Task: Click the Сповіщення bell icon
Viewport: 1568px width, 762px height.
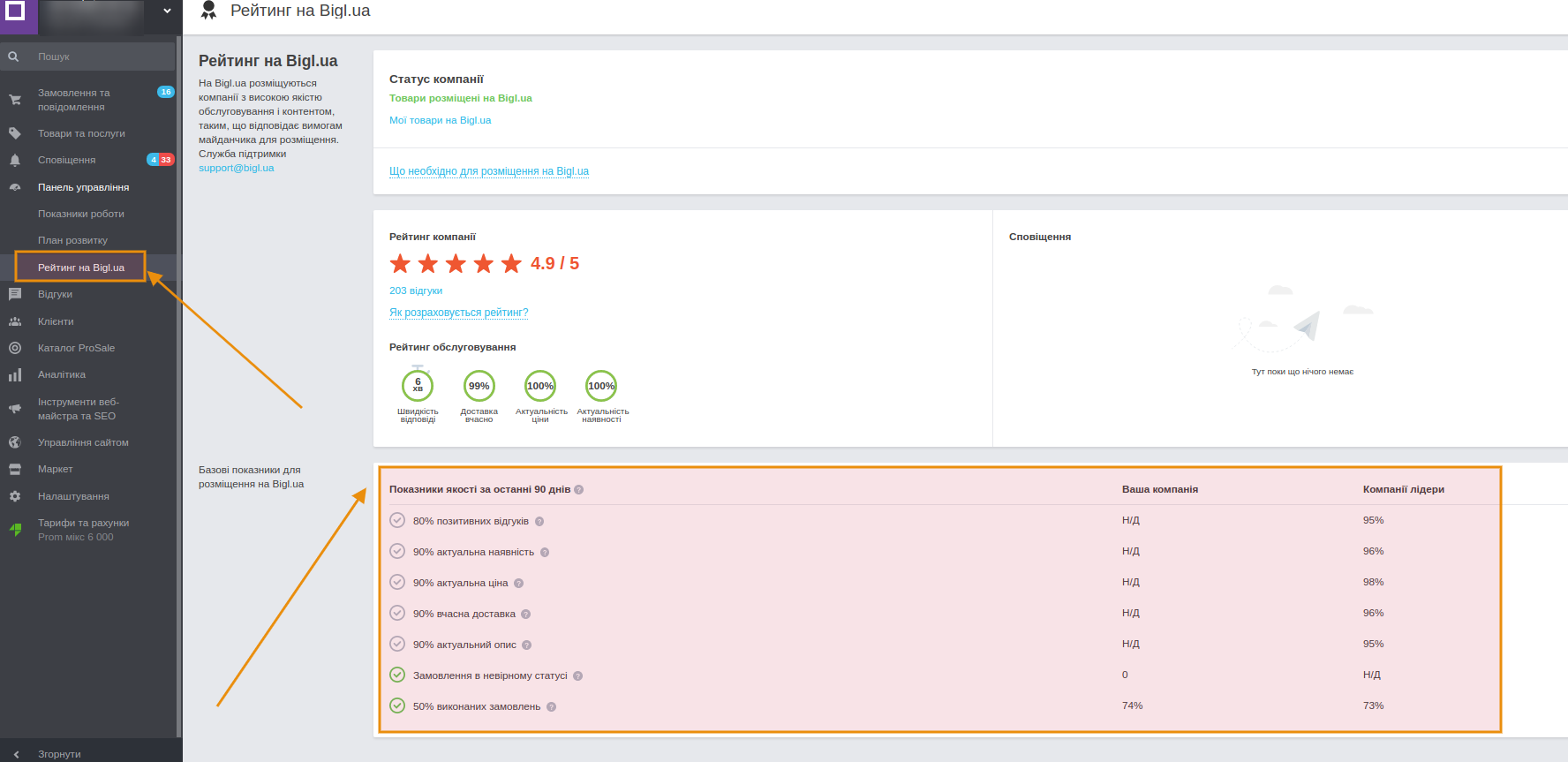Action: (15, 160)
